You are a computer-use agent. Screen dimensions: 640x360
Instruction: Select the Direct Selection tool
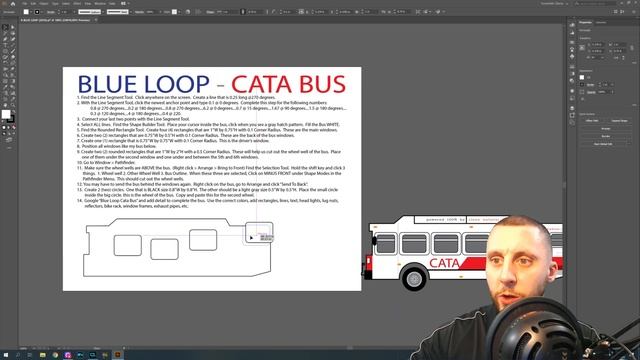[13, 27]
